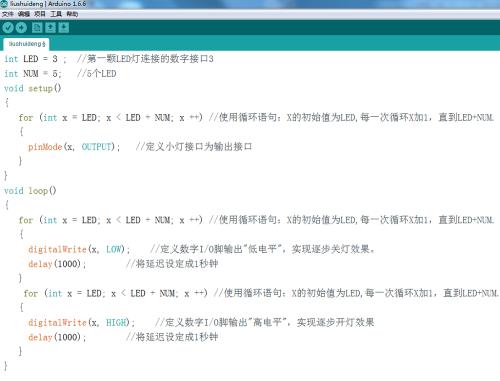500x381 pixels.
Task: Click the Arduino logo in title bar
Action: 4,4
